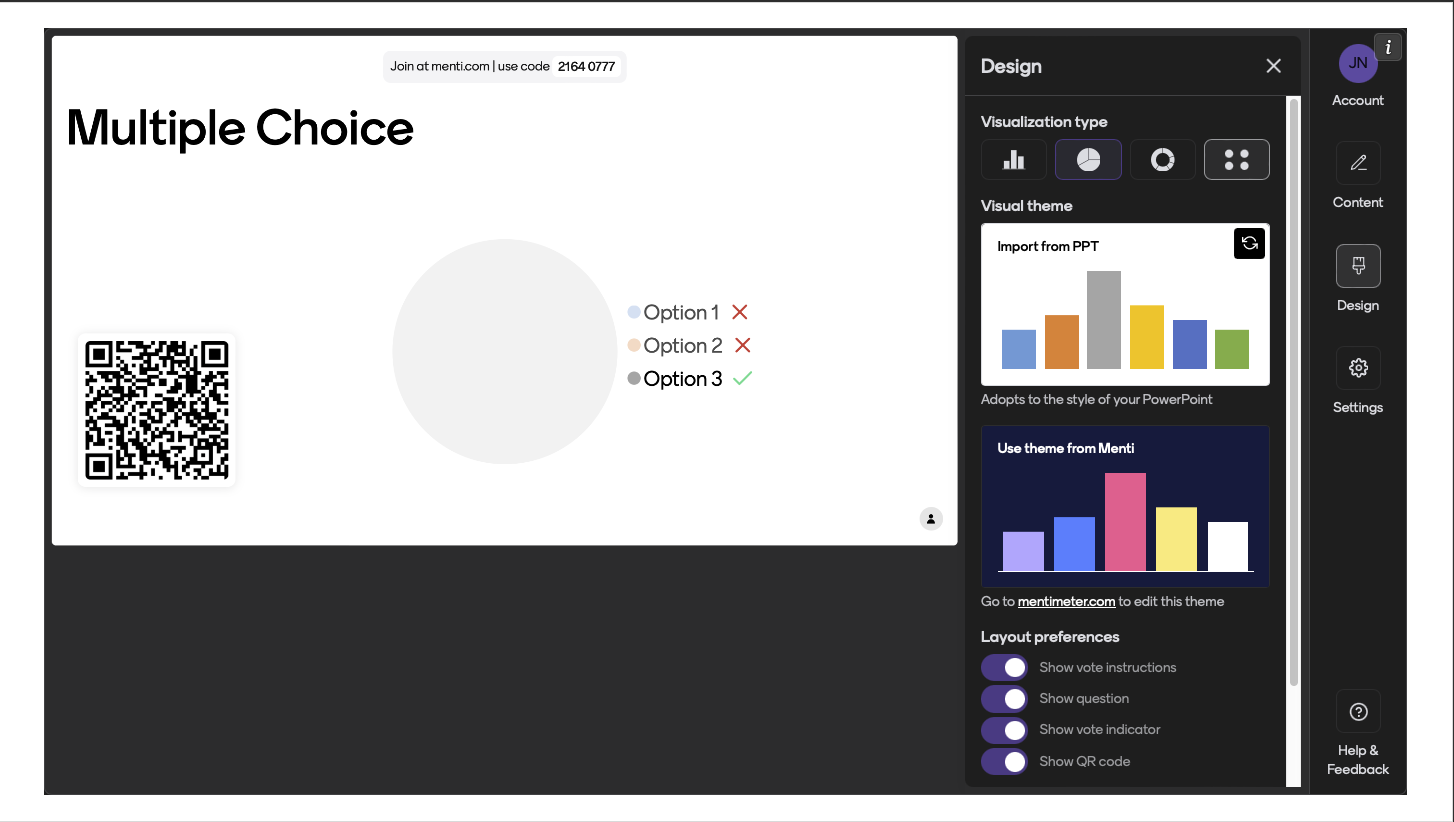The width and height of the screenshot is (1454, 822).
Task: Disable Show vote instructions toggle
Action: pos(1004,667)
